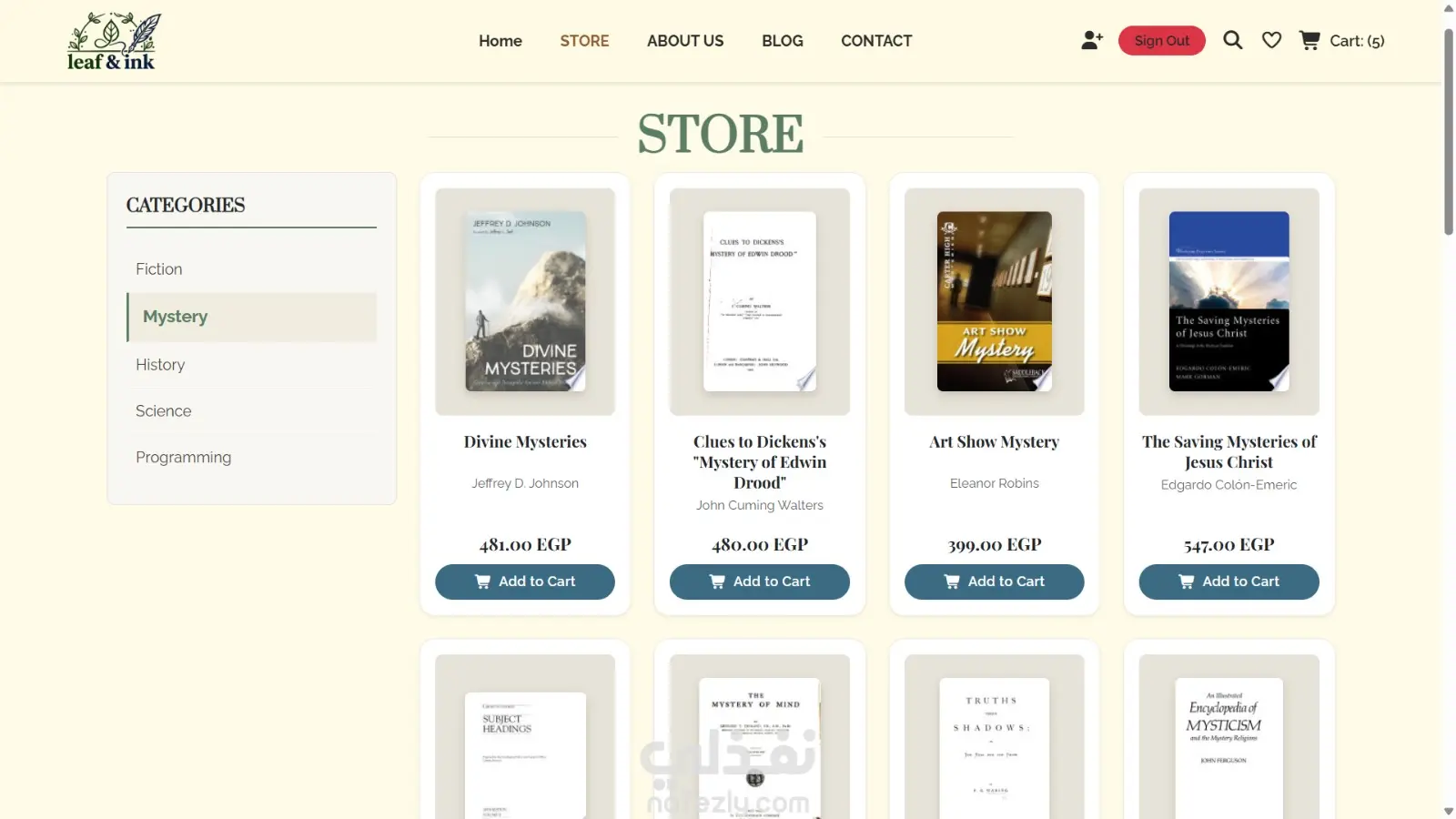Navigate to ABOUT US
1456x819 pixels.
point(685,41)
